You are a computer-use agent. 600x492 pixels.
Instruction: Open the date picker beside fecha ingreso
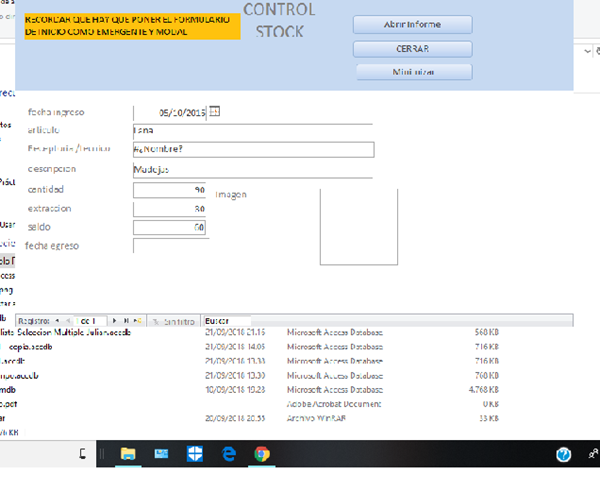pyautogui.click(x=214, y=112)
